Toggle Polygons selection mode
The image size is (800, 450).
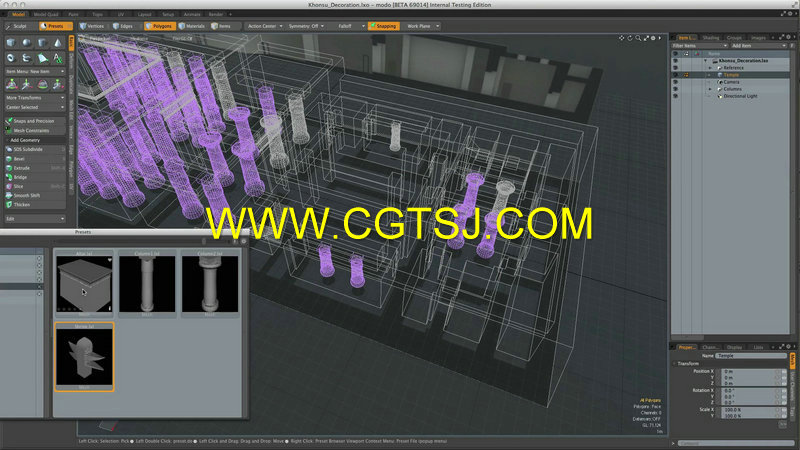click(159, 26)
